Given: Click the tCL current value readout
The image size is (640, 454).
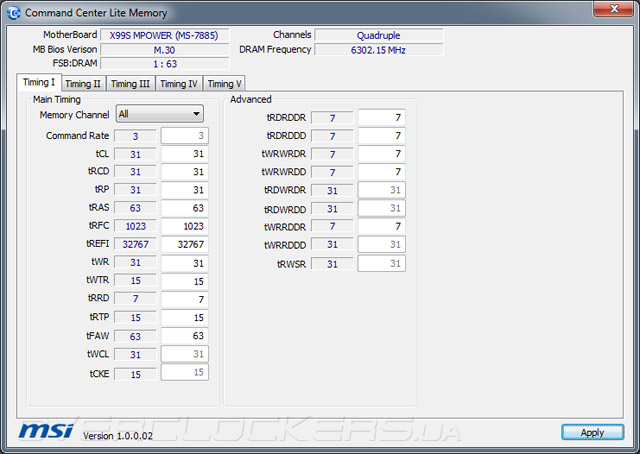Looking at the screenshot, I should click(135, 154).
